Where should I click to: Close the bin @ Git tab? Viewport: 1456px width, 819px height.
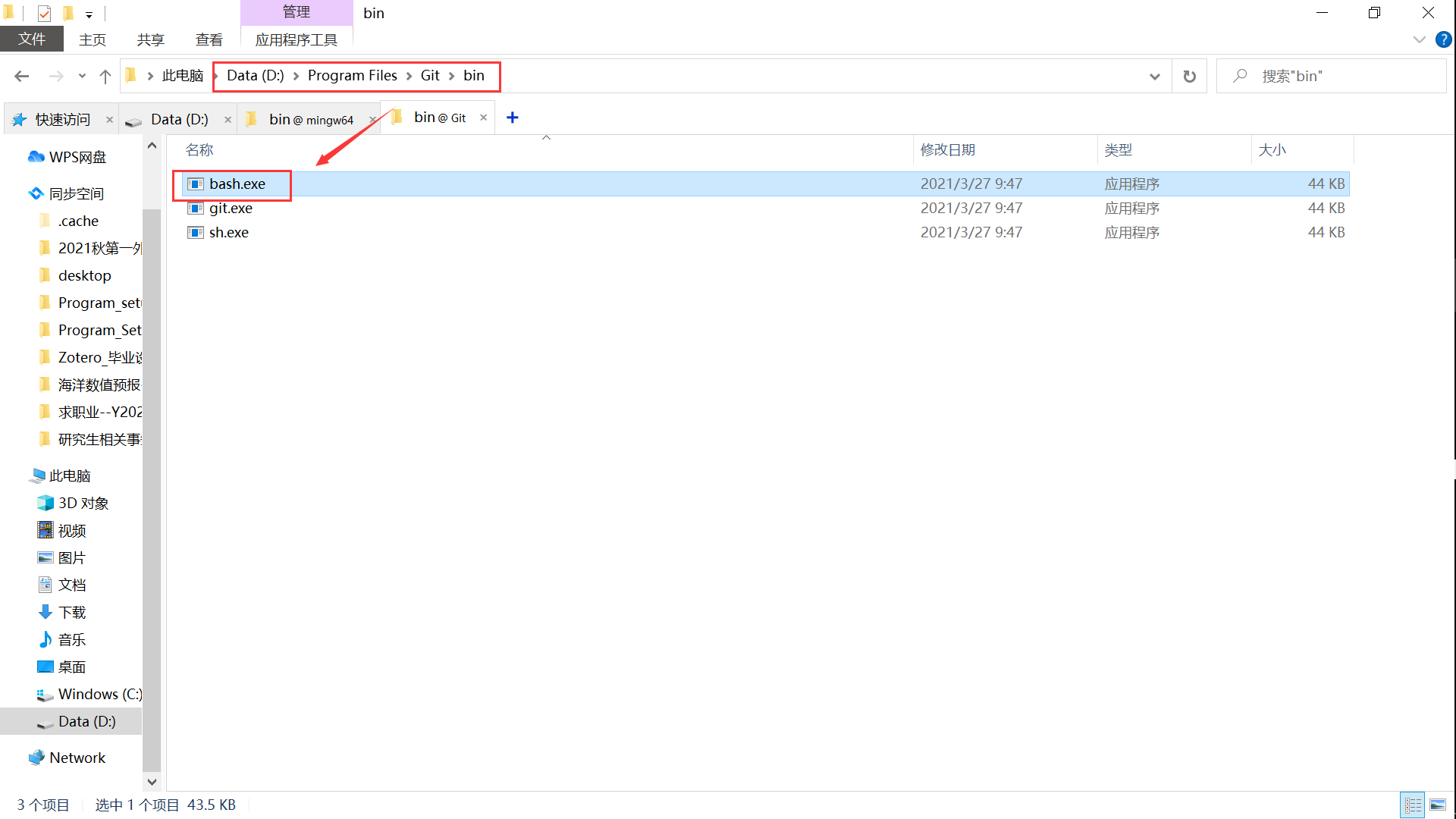(x=483, y=118)
